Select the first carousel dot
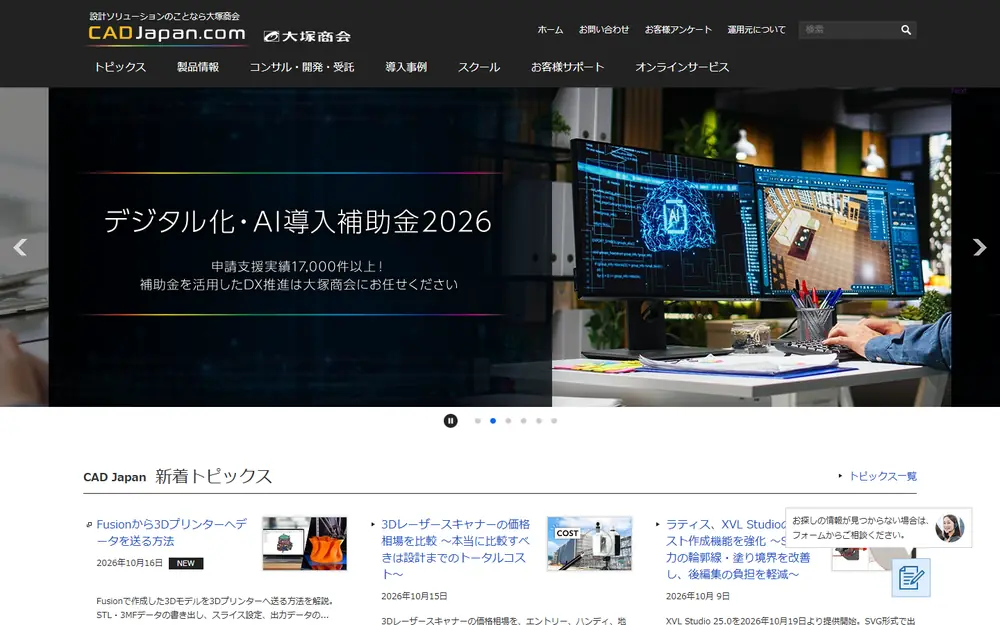This screenshot has height=625, width=1000. (x=478, y=421)
